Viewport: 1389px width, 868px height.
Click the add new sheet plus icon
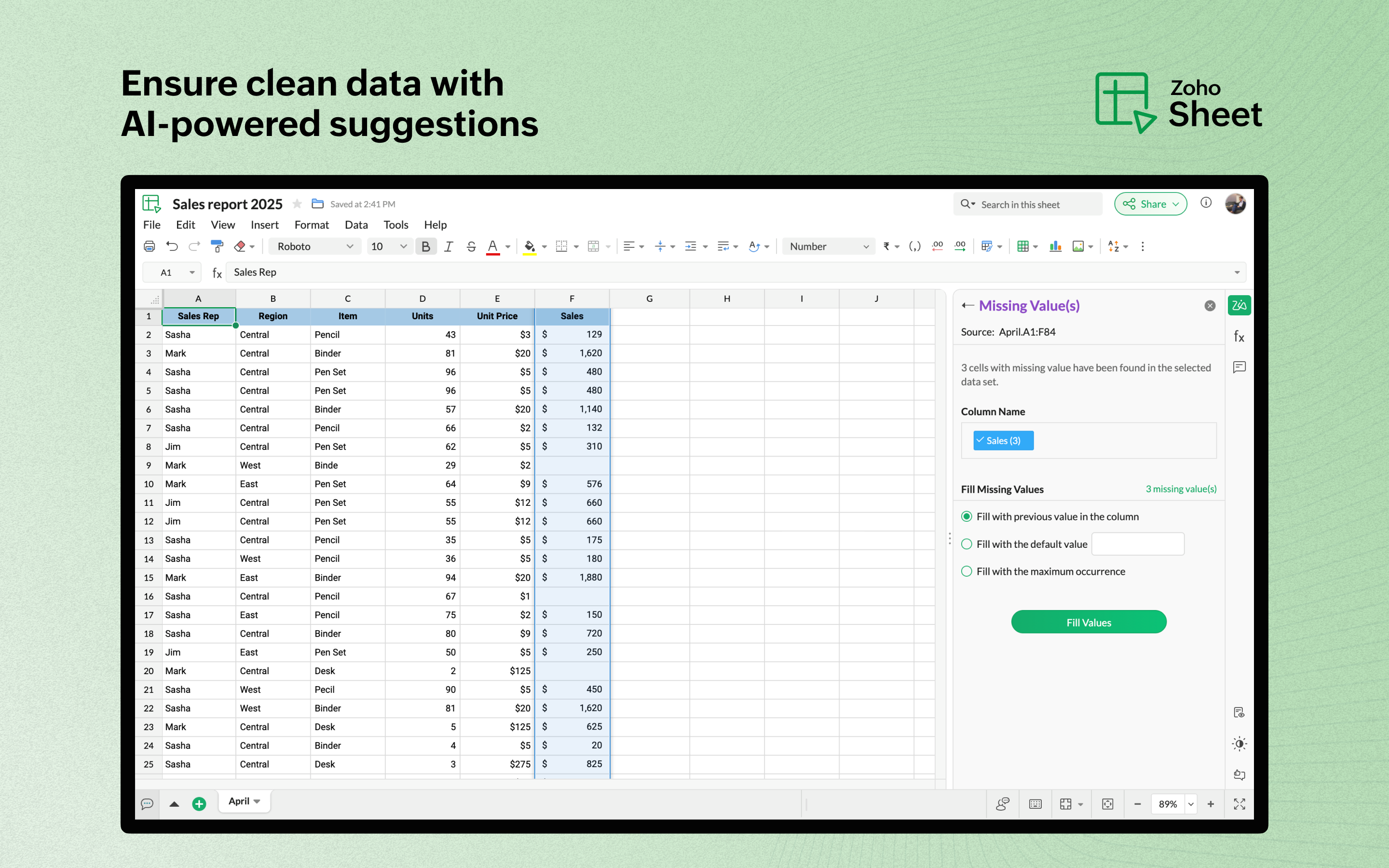coord(199,804)
